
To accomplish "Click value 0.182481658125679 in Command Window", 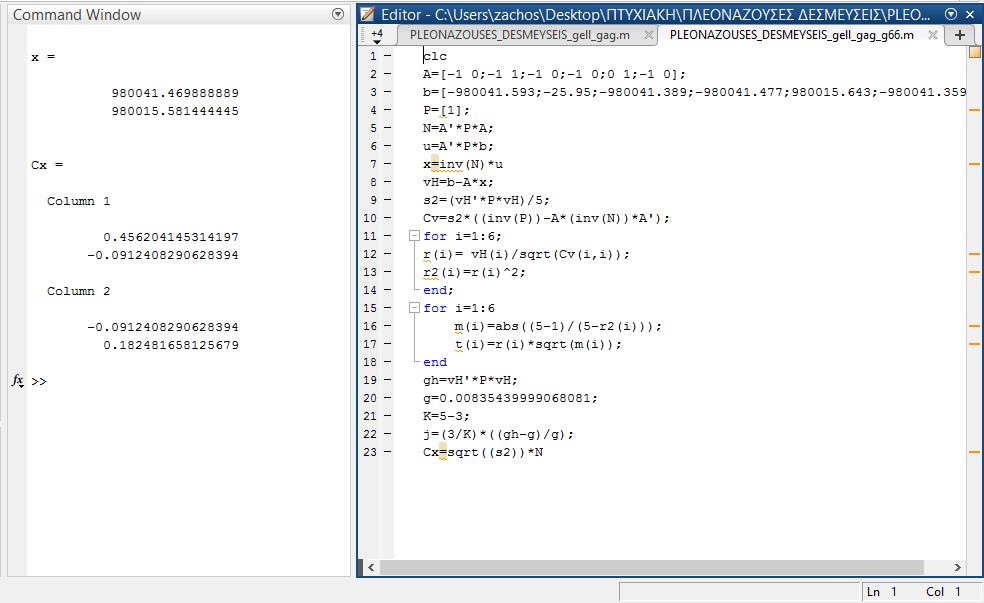I will click(x=171, y=345).
